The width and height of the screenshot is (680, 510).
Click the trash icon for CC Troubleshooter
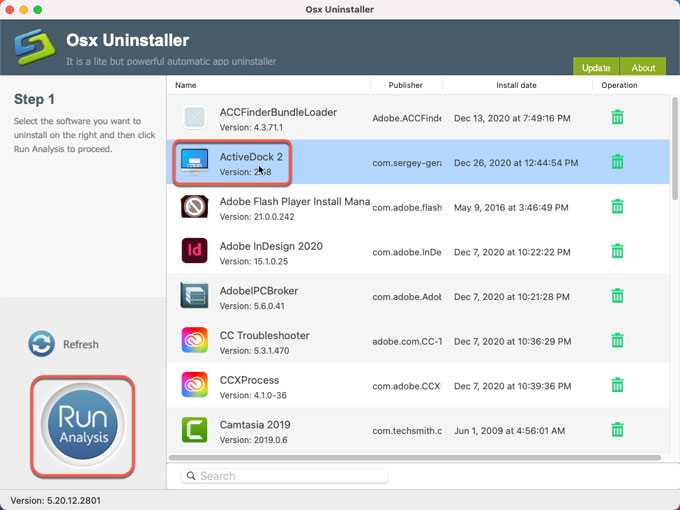click(x=617, y=340)
